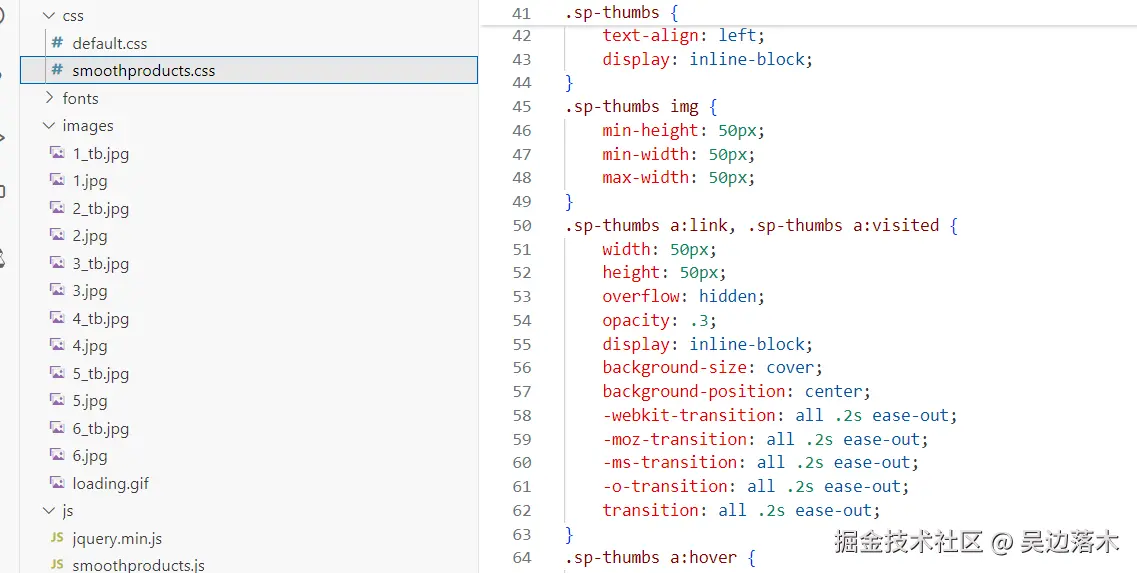Viewport: 1137px width, 573px height.
Task: Select the js folder label
Action: tap(68, 511)
